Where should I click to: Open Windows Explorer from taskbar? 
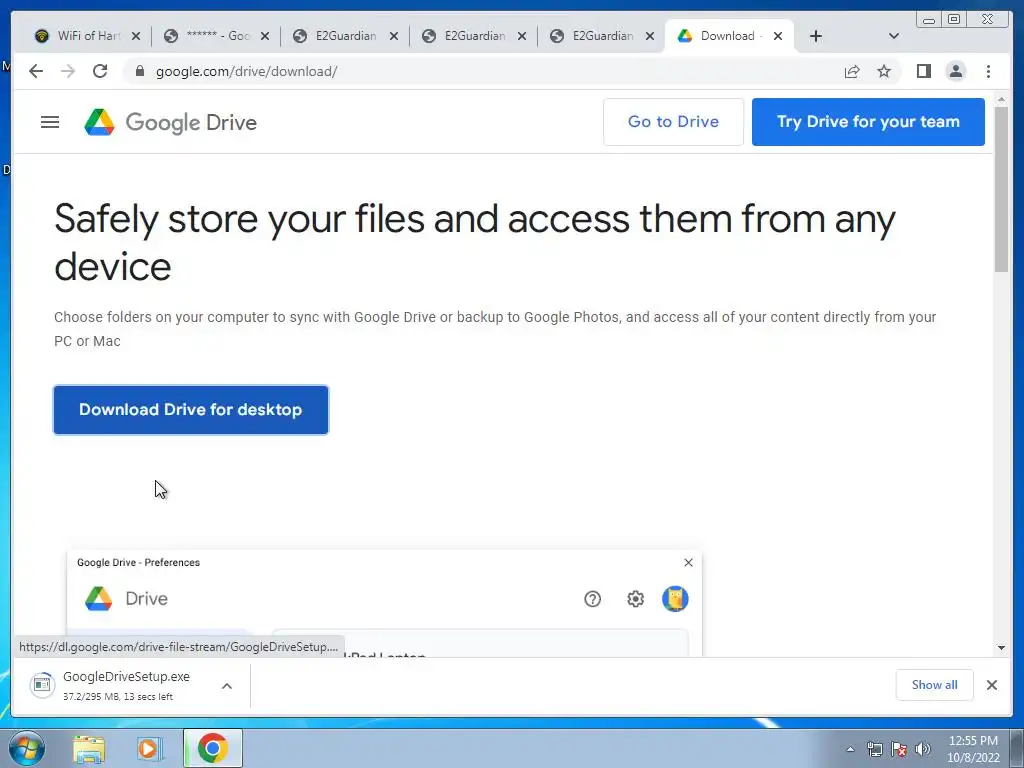coord(89,748)
